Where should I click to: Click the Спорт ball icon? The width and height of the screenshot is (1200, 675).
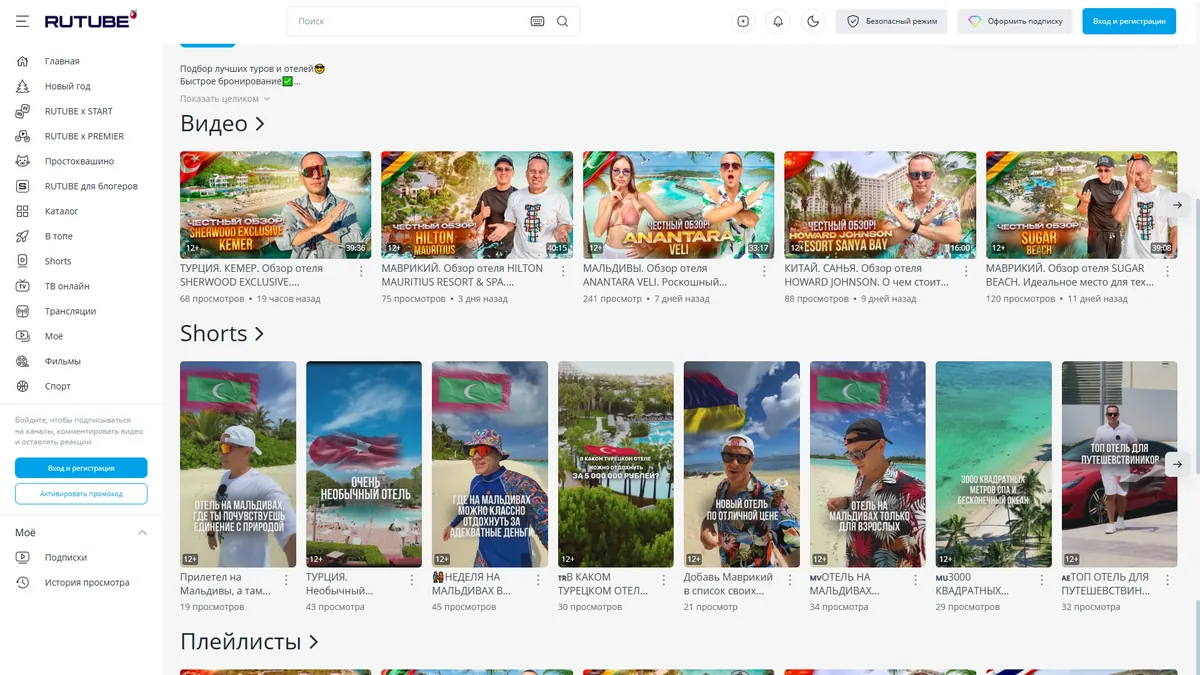tap(22, 386)
